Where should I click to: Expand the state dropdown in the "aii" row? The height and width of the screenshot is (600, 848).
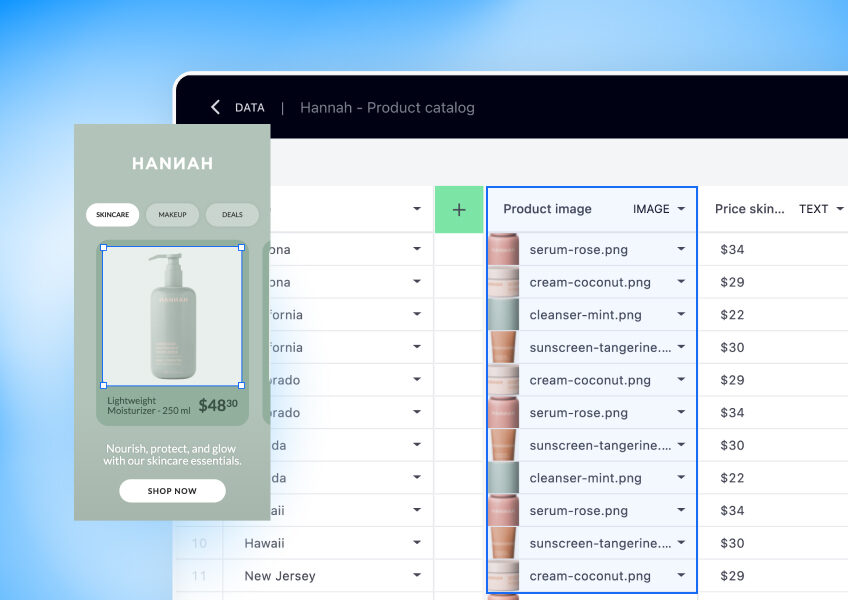tap(416, 510)
